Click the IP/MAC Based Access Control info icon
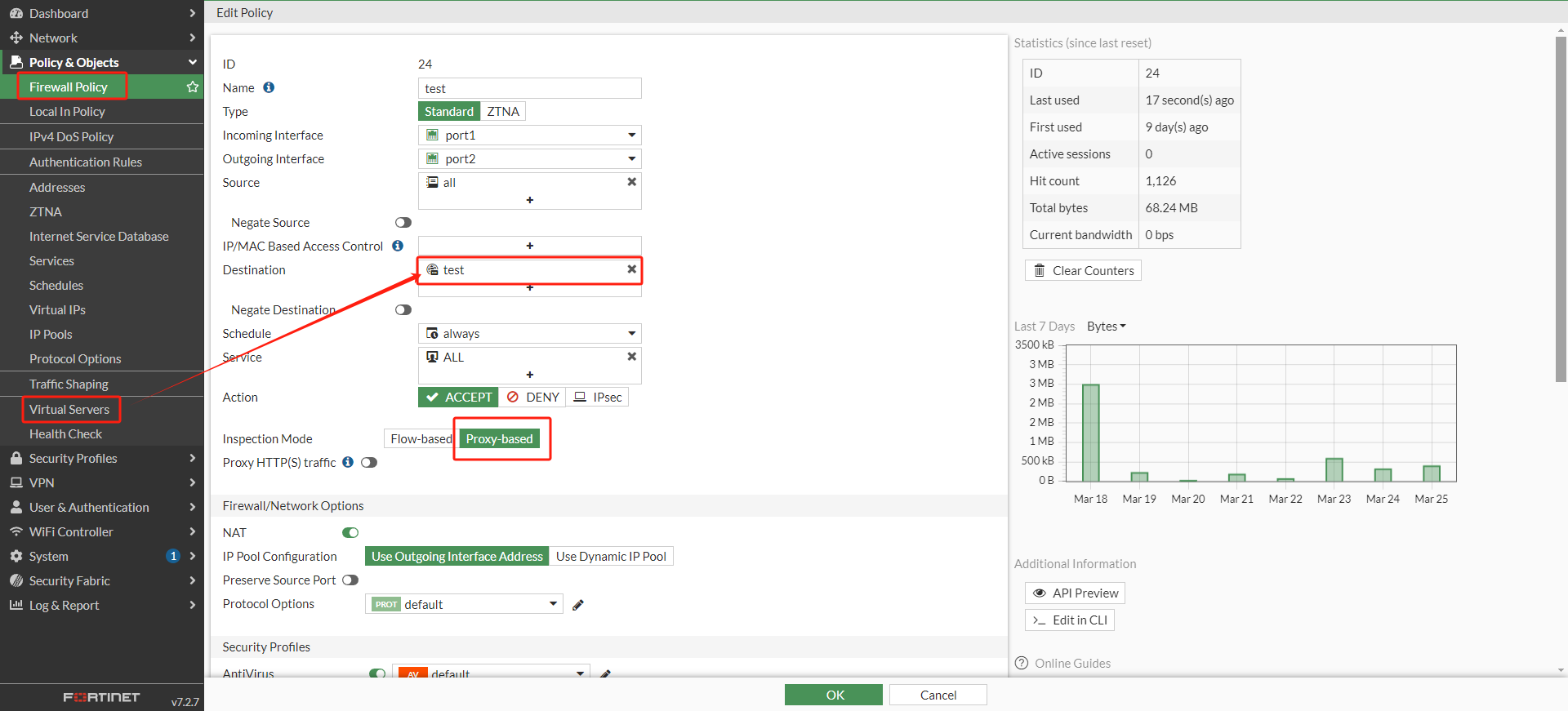Screen dimensions: 1568x711 (x=398, y=246)
